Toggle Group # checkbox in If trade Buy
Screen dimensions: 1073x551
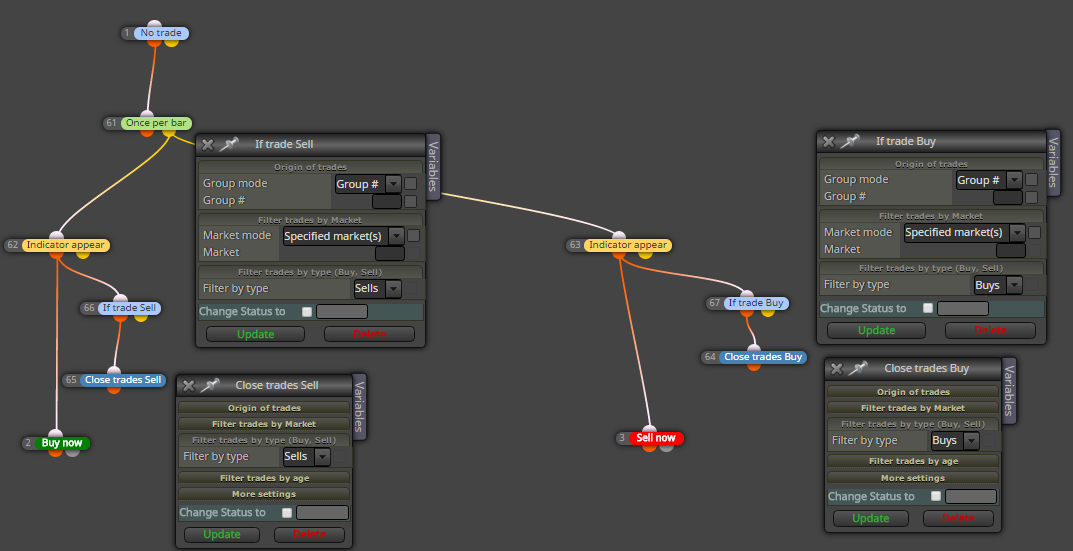(x=1031, y=198)
